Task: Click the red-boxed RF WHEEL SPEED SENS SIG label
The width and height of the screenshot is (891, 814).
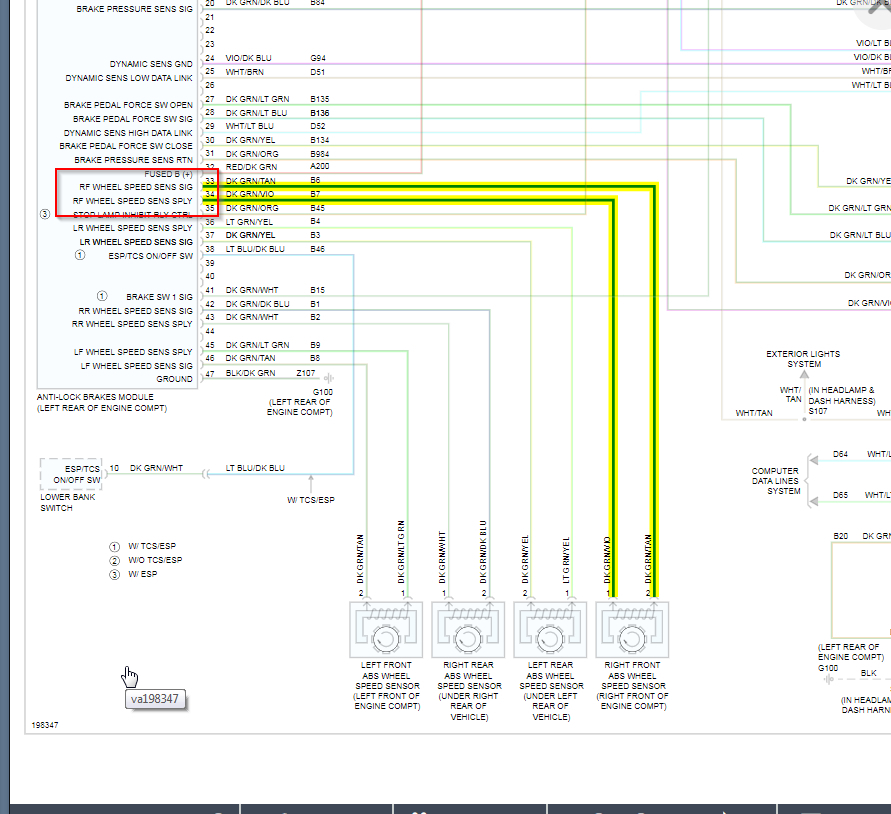Action: point(136,187)
